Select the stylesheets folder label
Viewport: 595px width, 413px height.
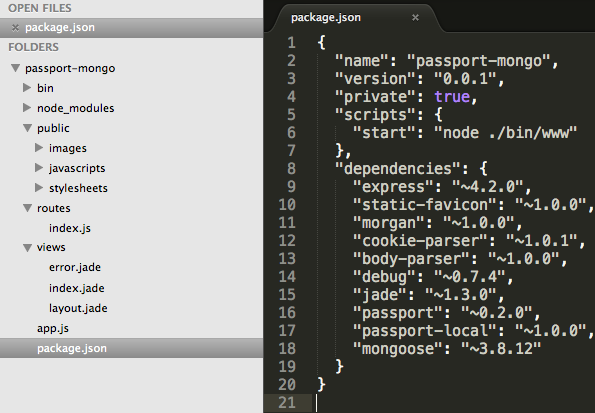coord(78,188)
